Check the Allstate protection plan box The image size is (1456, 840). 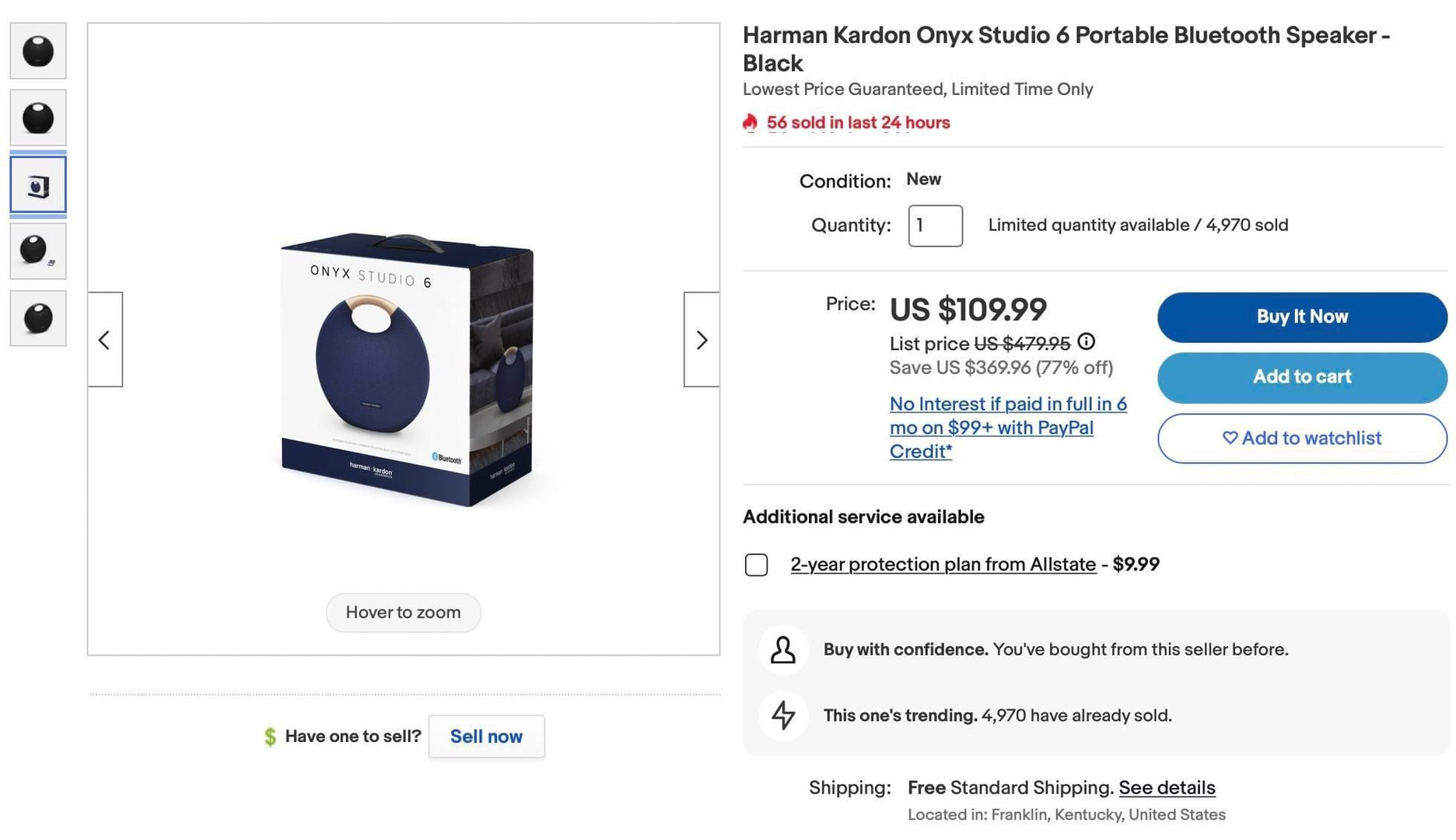tap(756, 565)
